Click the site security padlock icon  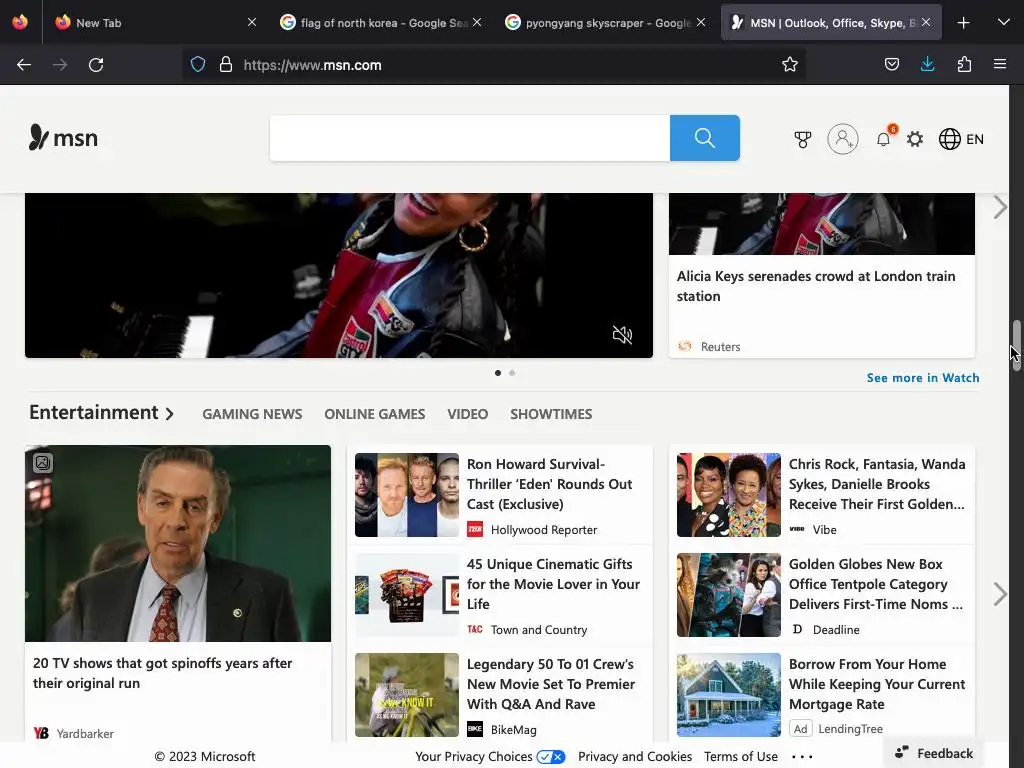(226, 65)
